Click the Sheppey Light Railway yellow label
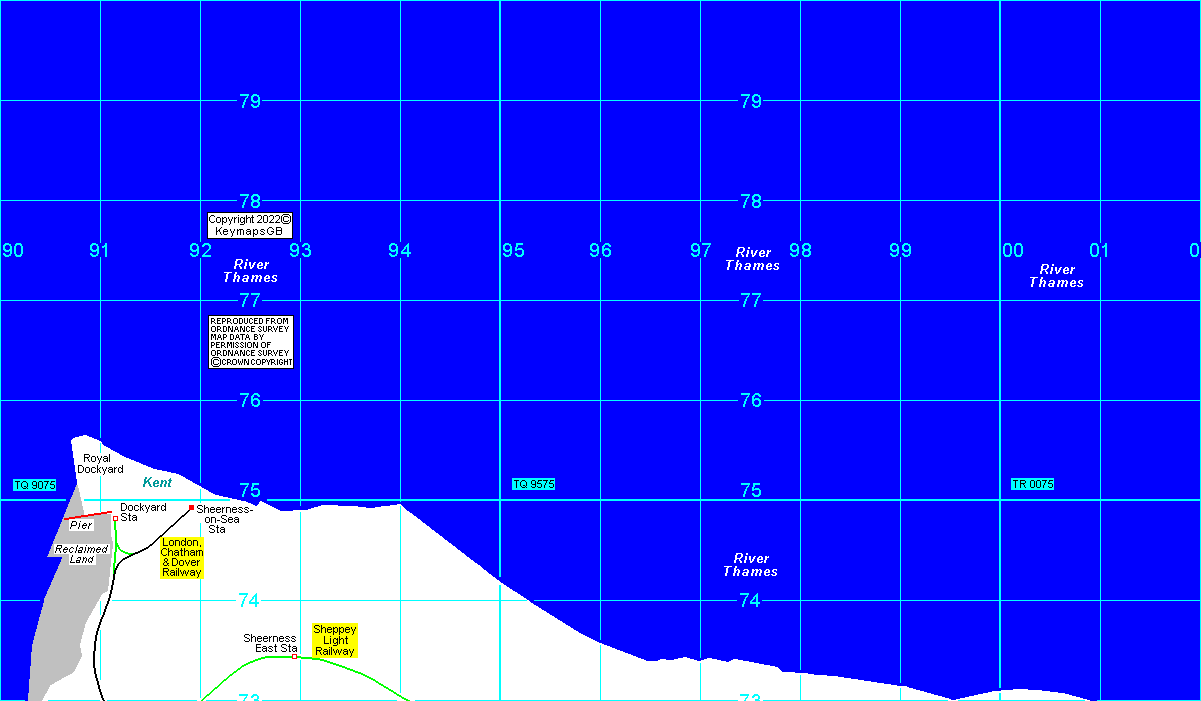This screenshot has height=701, width=1201. pyautogui.click(x=334, y=640)
